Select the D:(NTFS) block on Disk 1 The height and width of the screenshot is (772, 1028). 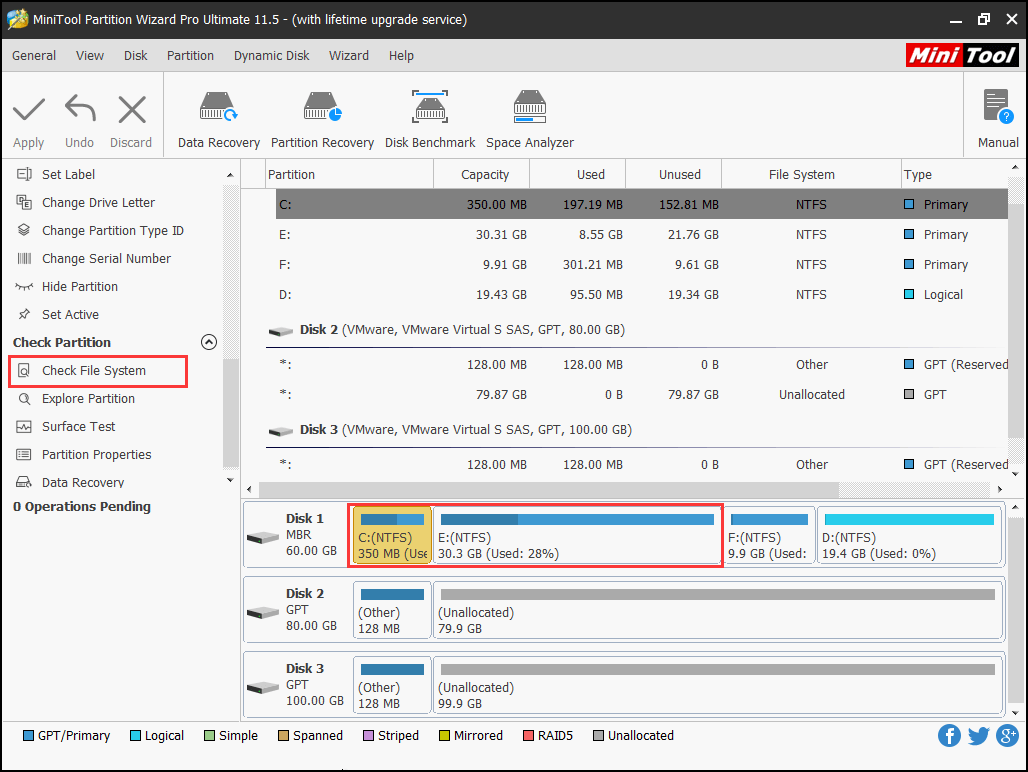click(x=909, y=535)
